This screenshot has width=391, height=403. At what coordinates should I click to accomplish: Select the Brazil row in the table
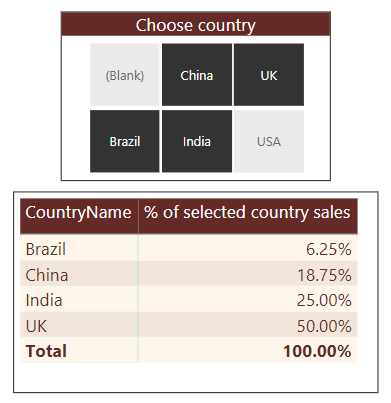(189, 248)
